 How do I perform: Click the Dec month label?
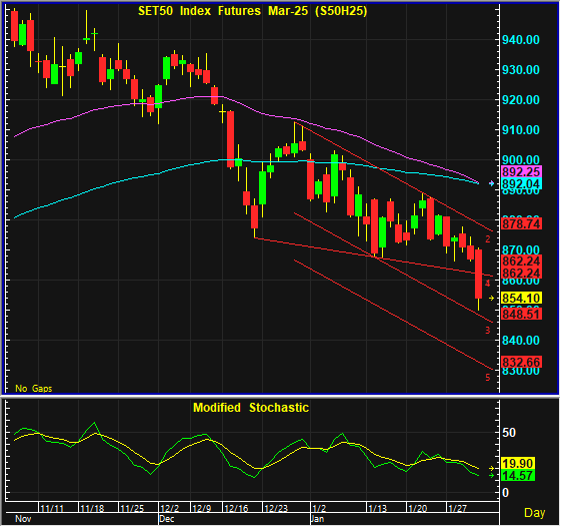coord(167,519)
